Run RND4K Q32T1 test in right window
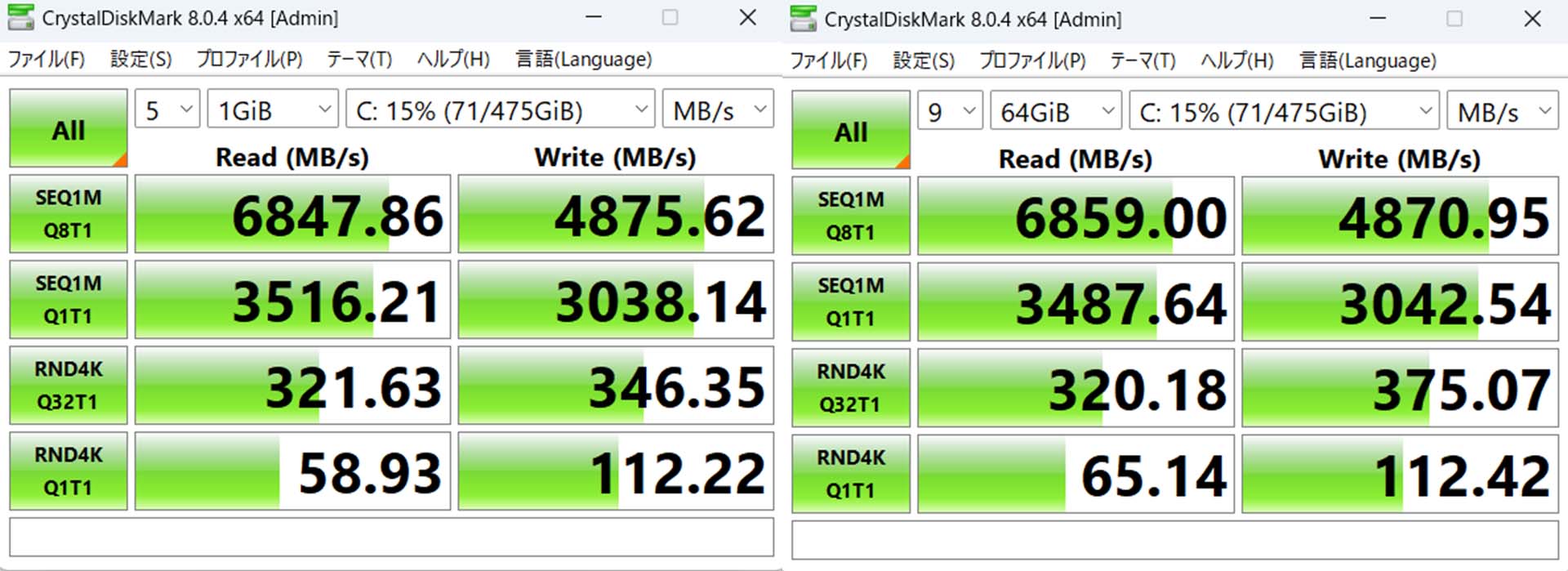1568x571 pixels. click(x=851, y=387)
